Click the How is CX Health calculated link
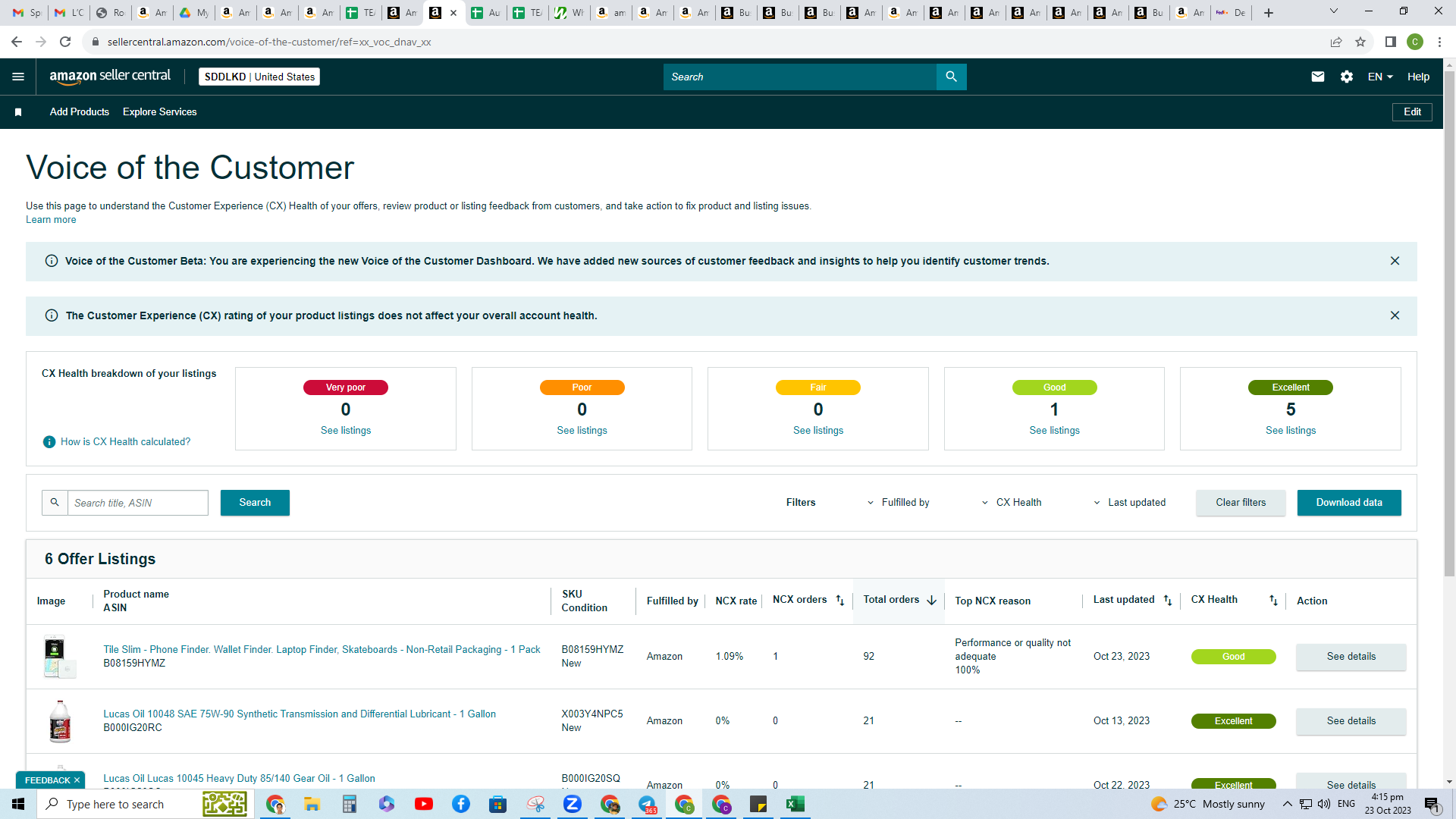The width and height of the screenshot is (1456, 819). click(125, 442)
